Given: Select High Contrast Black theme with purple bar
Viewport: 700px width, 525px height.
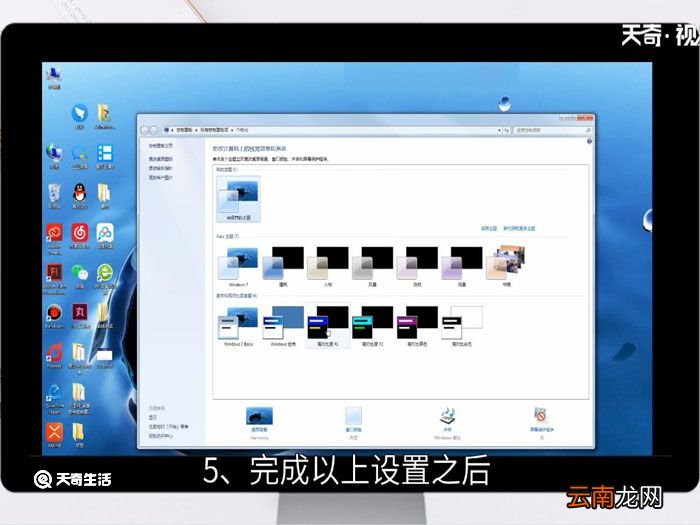Looking at the screenshot, I should pos(417,326).
